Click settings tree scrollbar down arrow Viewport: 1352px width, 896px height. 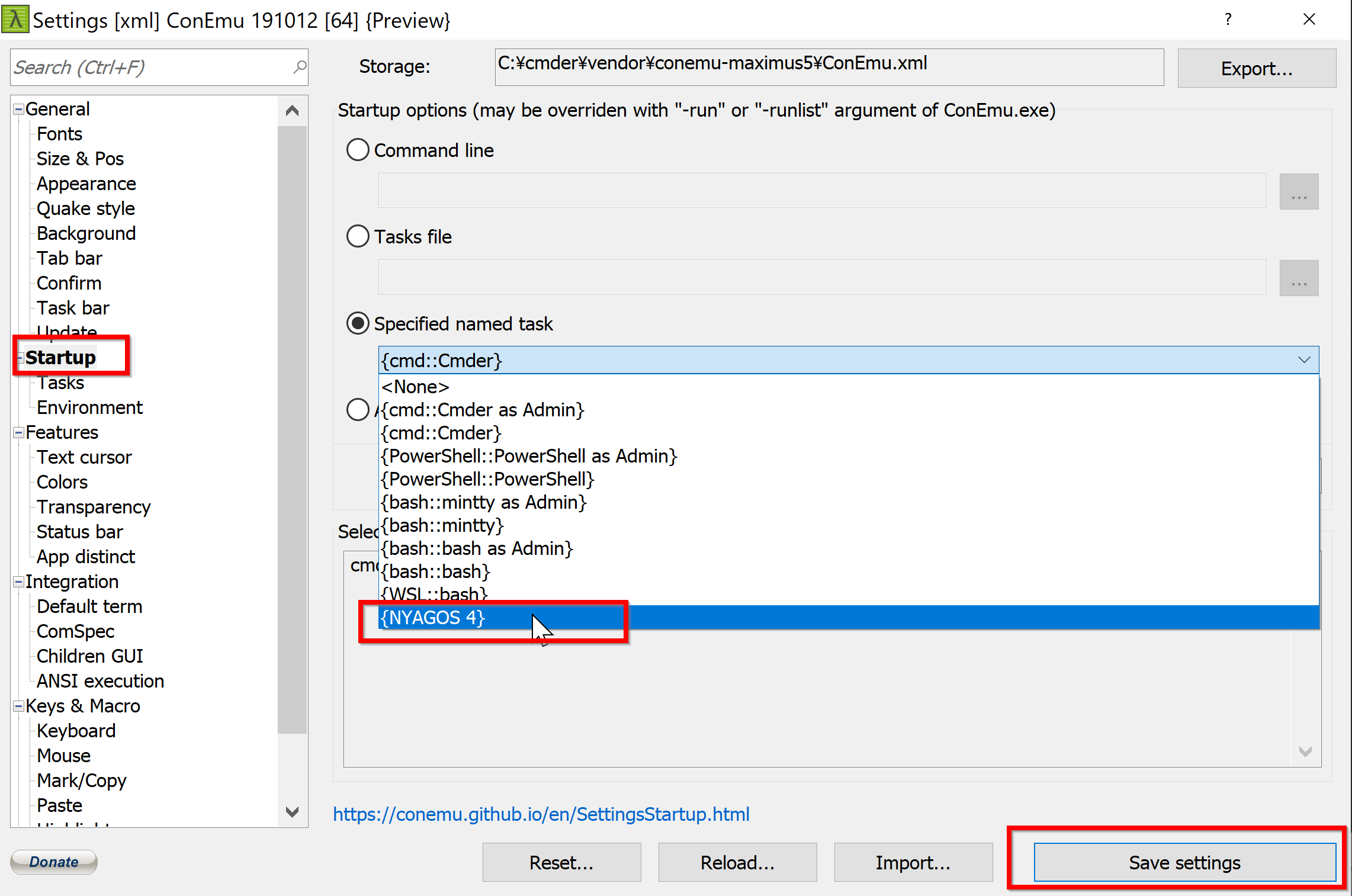(x=292, y=811)
